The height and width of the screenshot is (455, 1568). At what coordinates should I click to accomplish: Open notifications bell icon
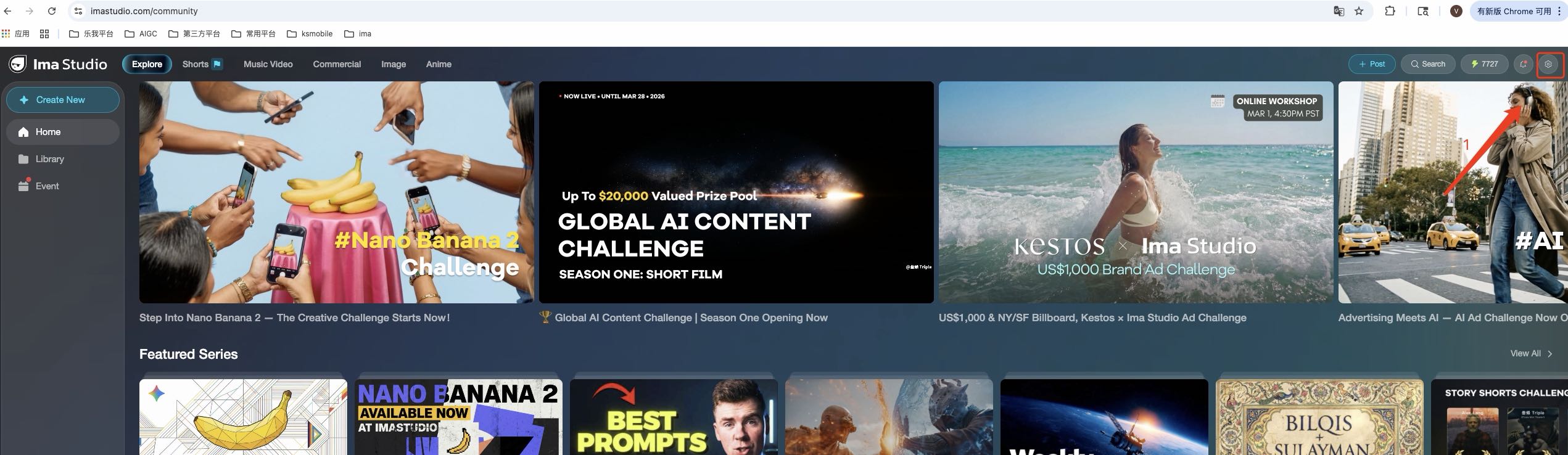[1523, 64]
